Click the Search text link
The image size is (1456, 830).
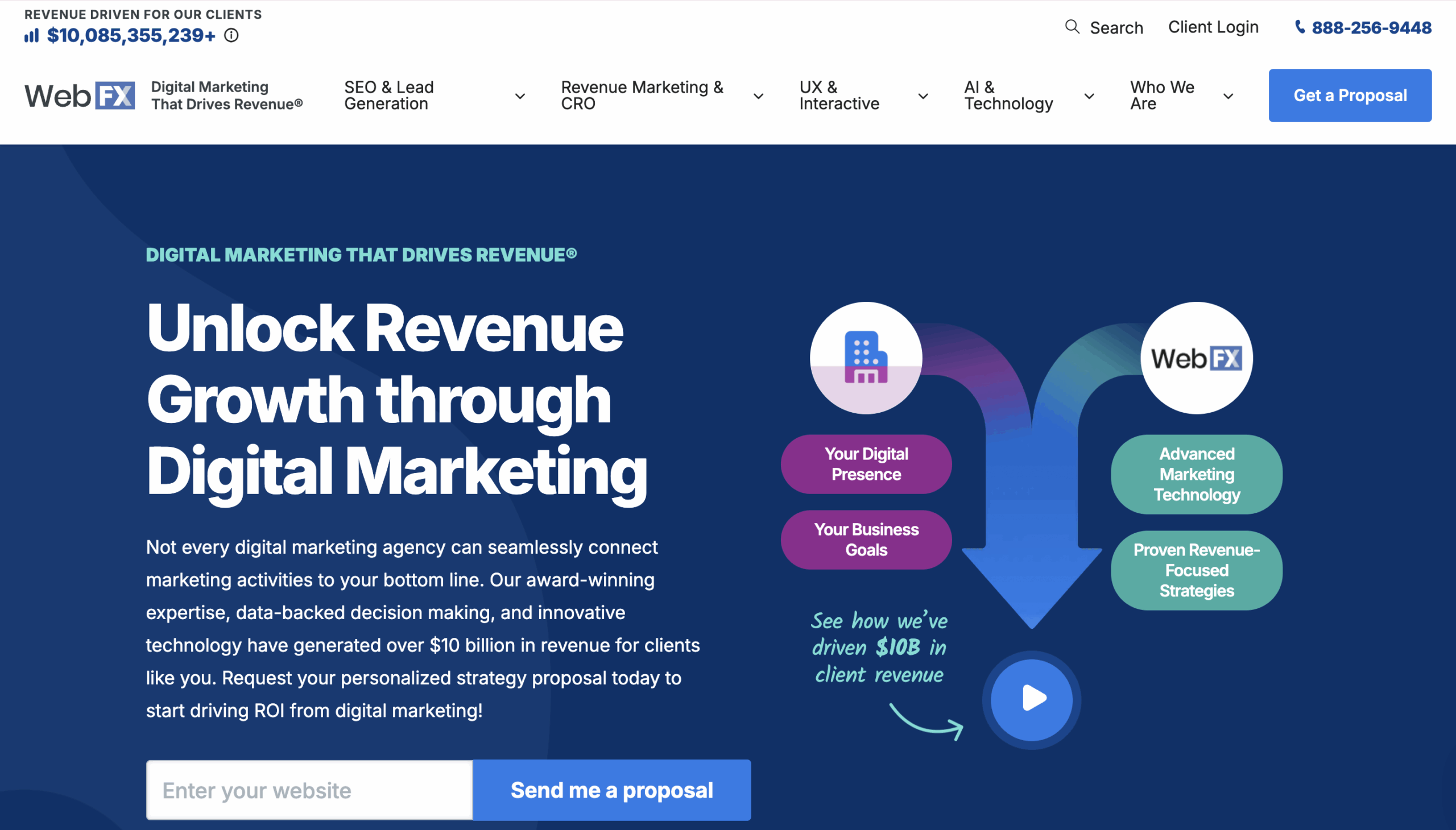tap(1116, 27)
